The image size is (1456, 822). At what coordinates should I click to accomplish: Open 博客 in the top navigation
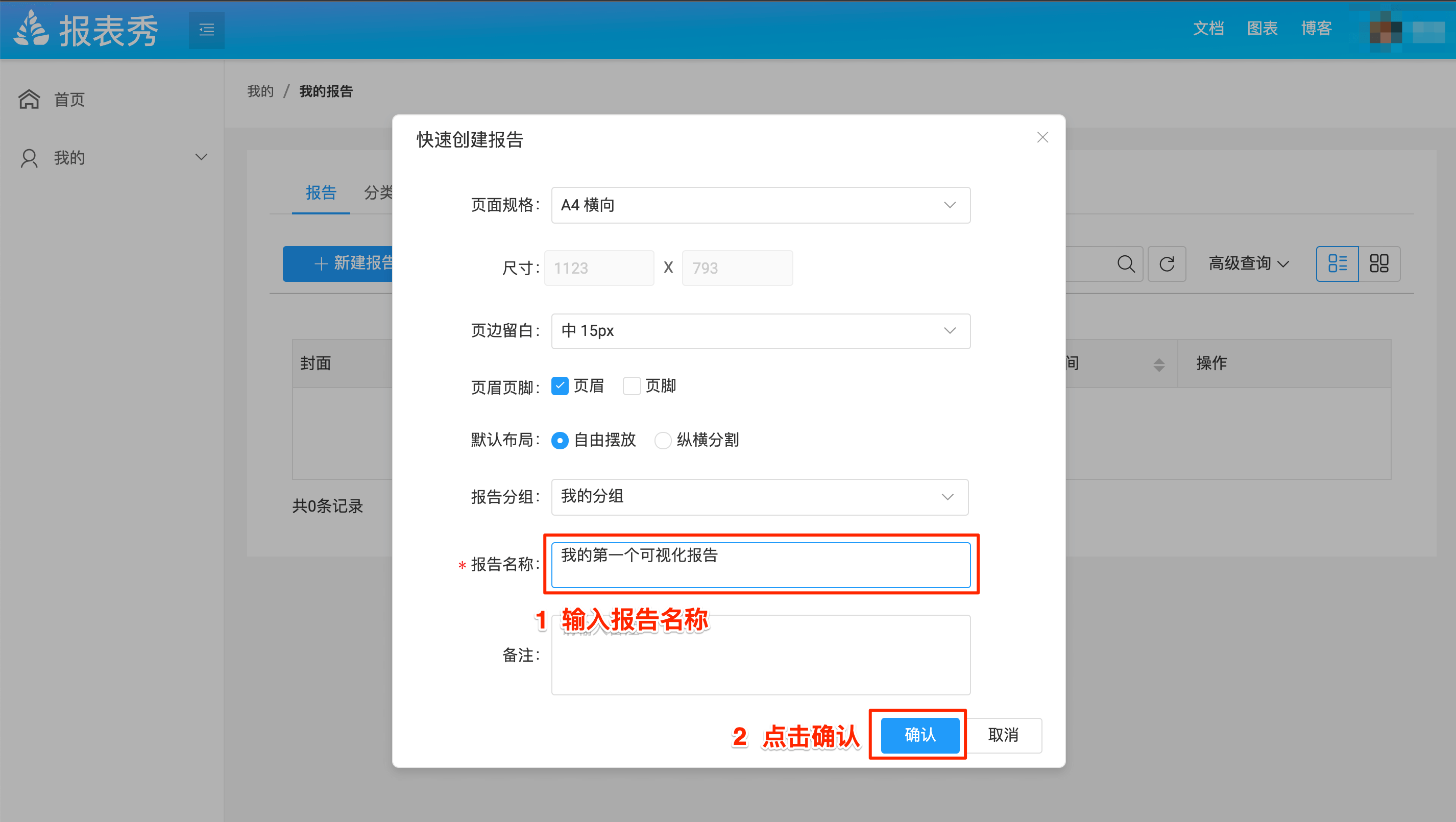click(1317, 28)
